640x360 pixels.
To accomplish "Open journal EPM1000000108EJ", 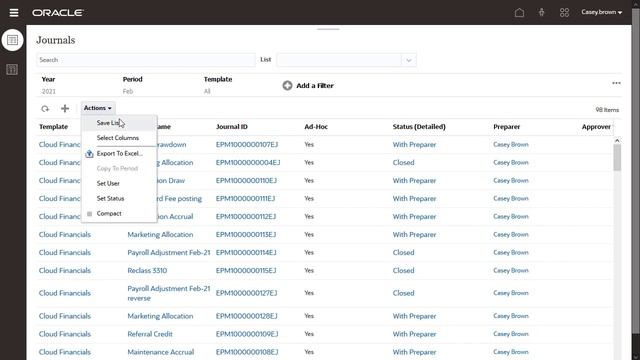I will pyautogui.click(x=247, y=352).
